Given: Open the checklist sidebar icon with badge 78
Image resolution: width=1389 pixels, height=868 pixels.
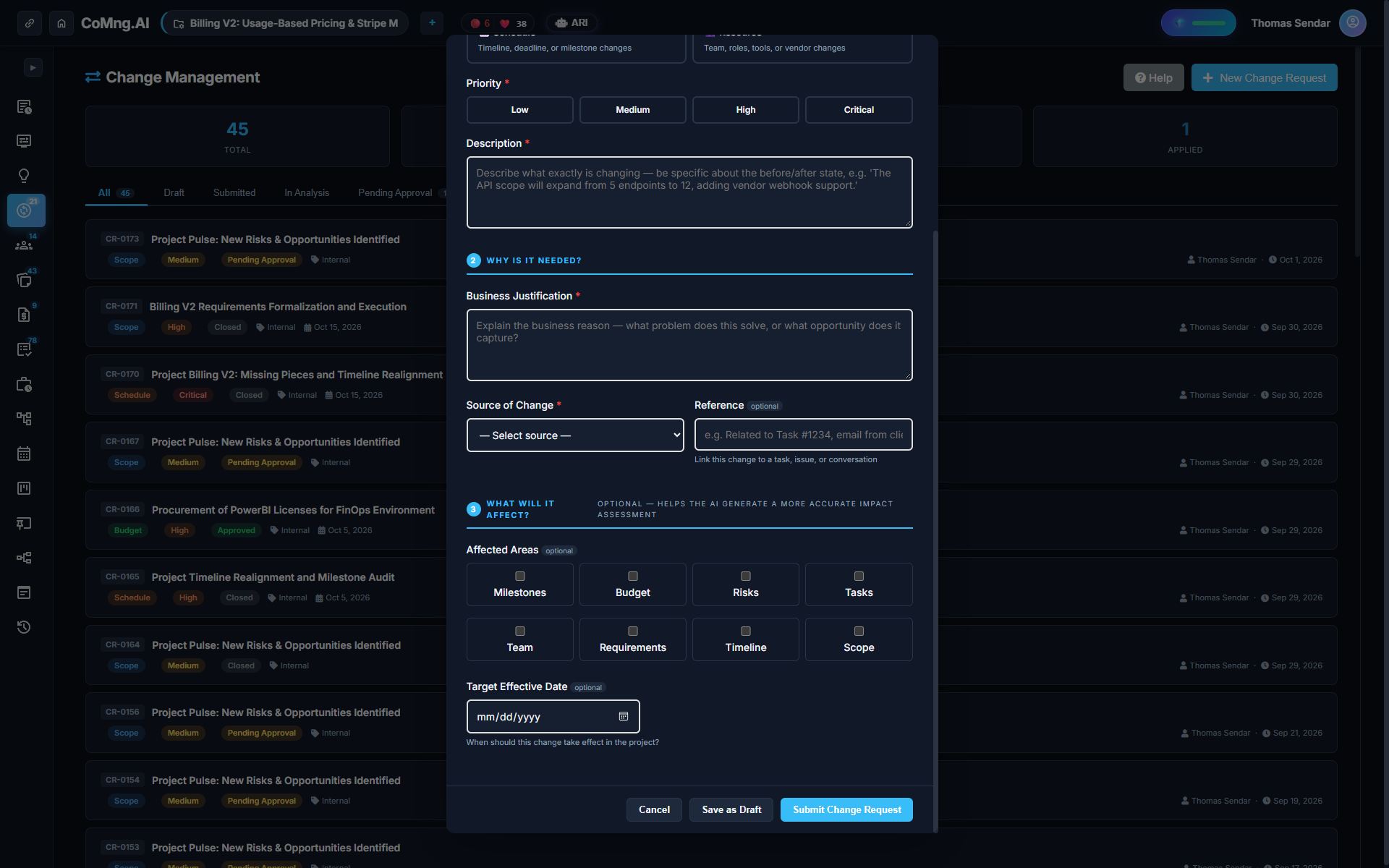Looking at the screenshot, I should 24,349.
